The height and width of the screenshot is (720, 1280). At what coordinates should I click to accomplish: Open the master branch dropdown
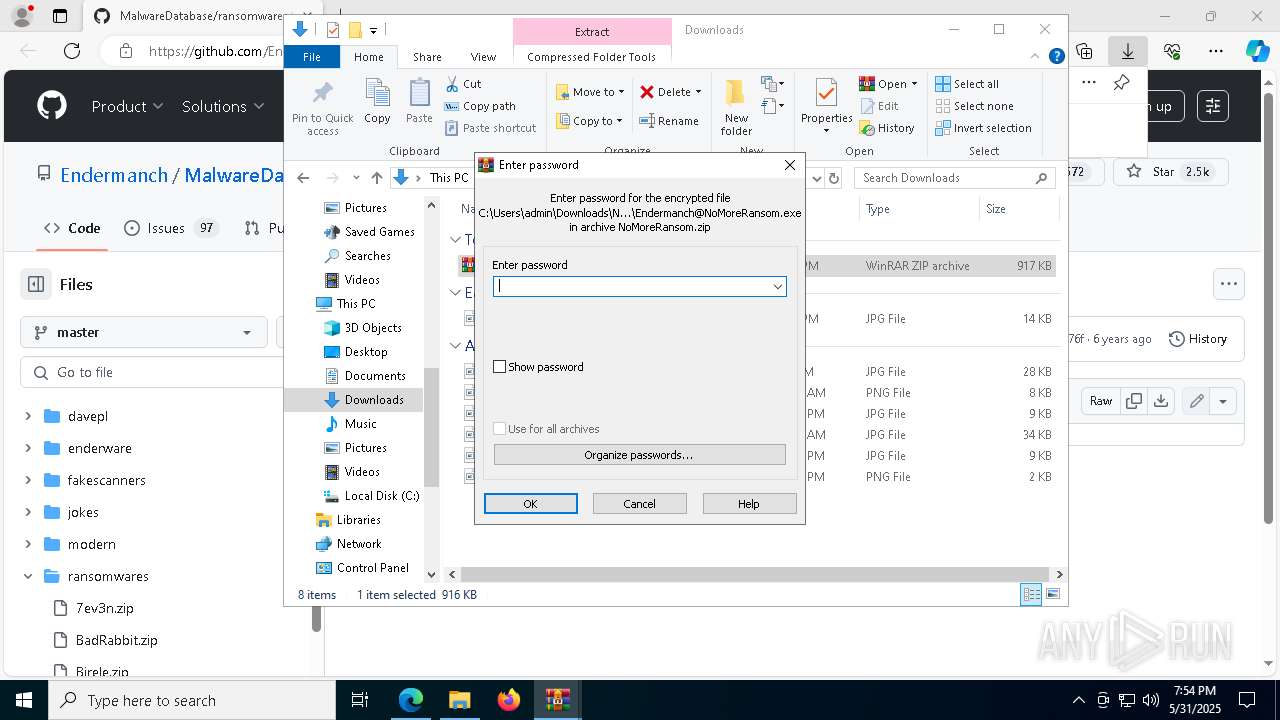(x=144, y=332)
